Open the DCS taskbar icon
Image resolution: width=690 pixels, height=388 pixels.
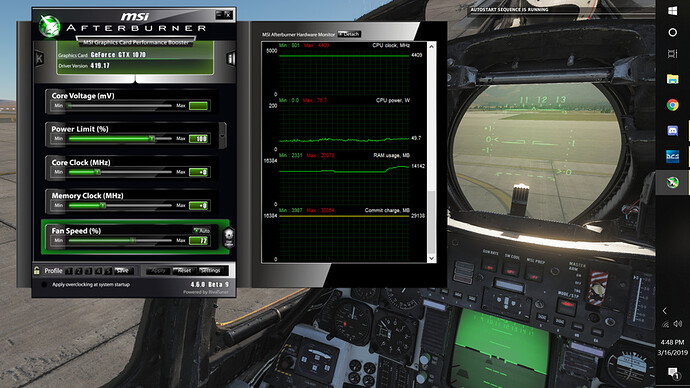[x=672, y=156]
